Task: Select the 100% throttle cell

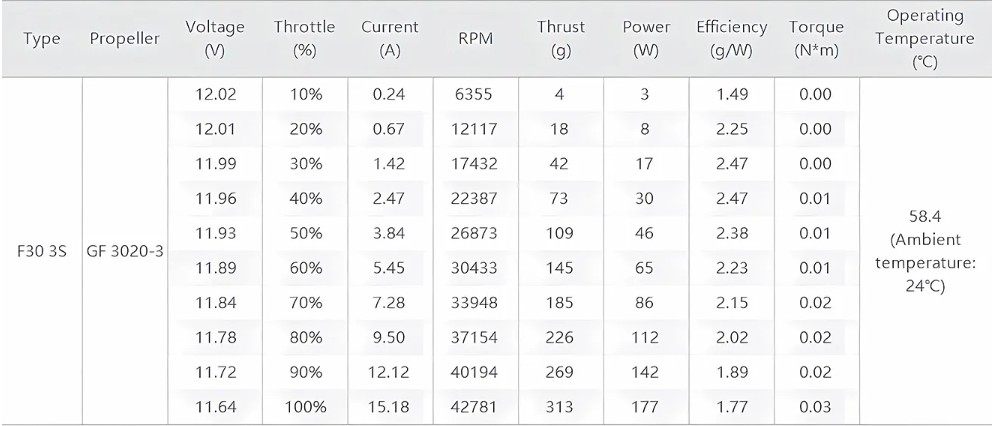Action: click(306, 406)
